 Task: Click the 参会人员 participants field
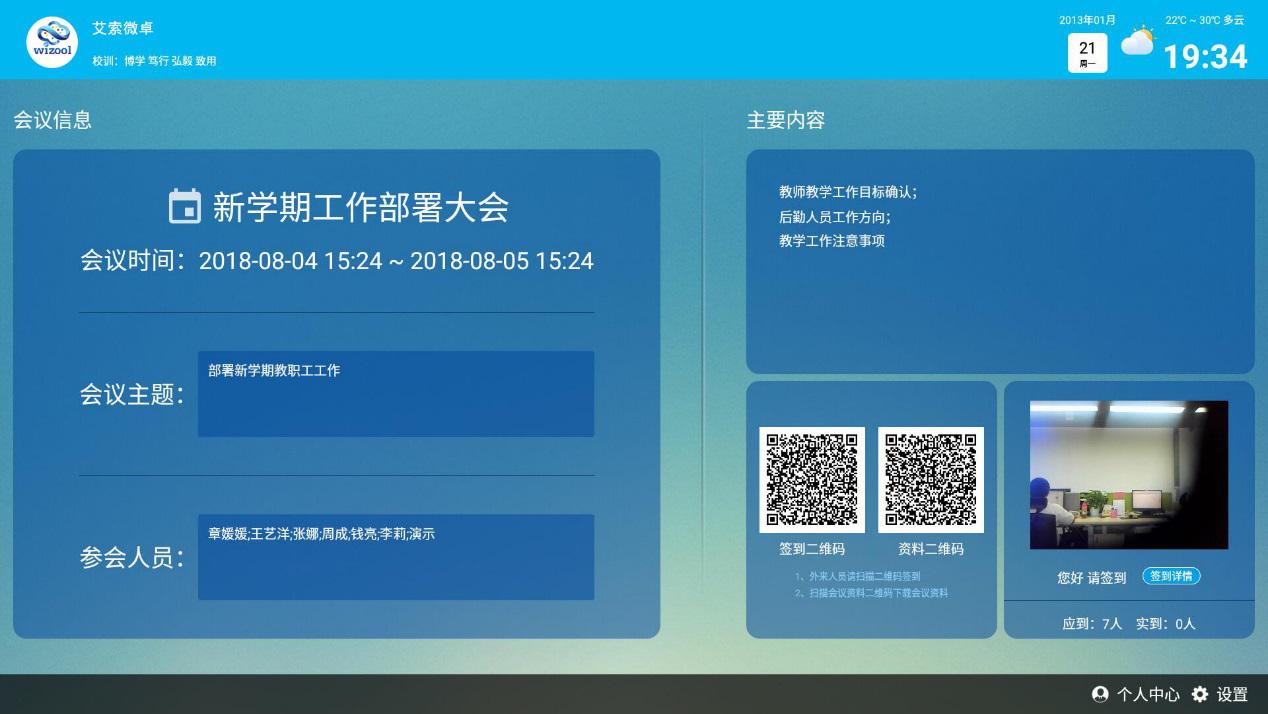(396, 556)
